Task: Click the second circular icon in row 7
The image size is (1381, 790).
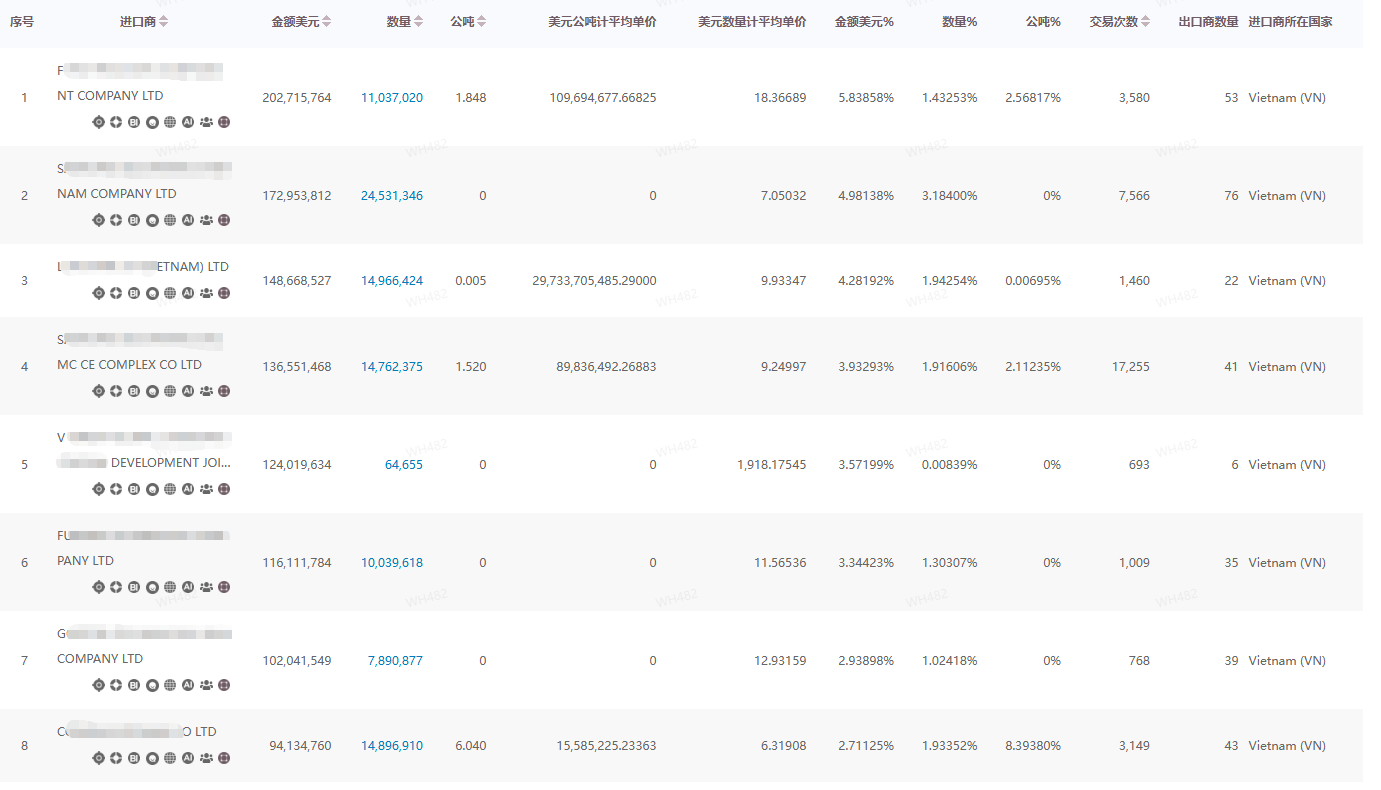Action: tap(116, 685)
